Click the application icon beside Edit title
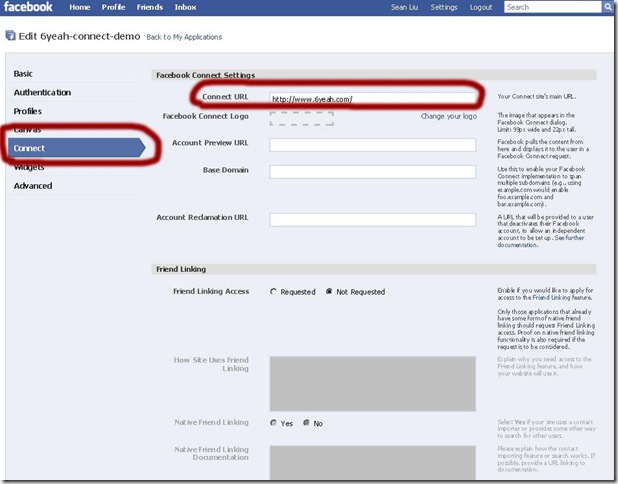Image resolution: width=618 pixels, height=484 pixels. (x=10, y=36)
